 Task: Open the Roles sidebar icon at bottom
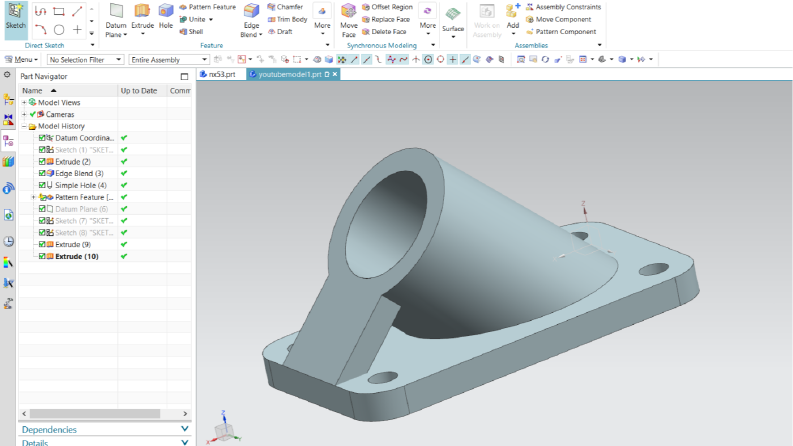coord(8,303)
